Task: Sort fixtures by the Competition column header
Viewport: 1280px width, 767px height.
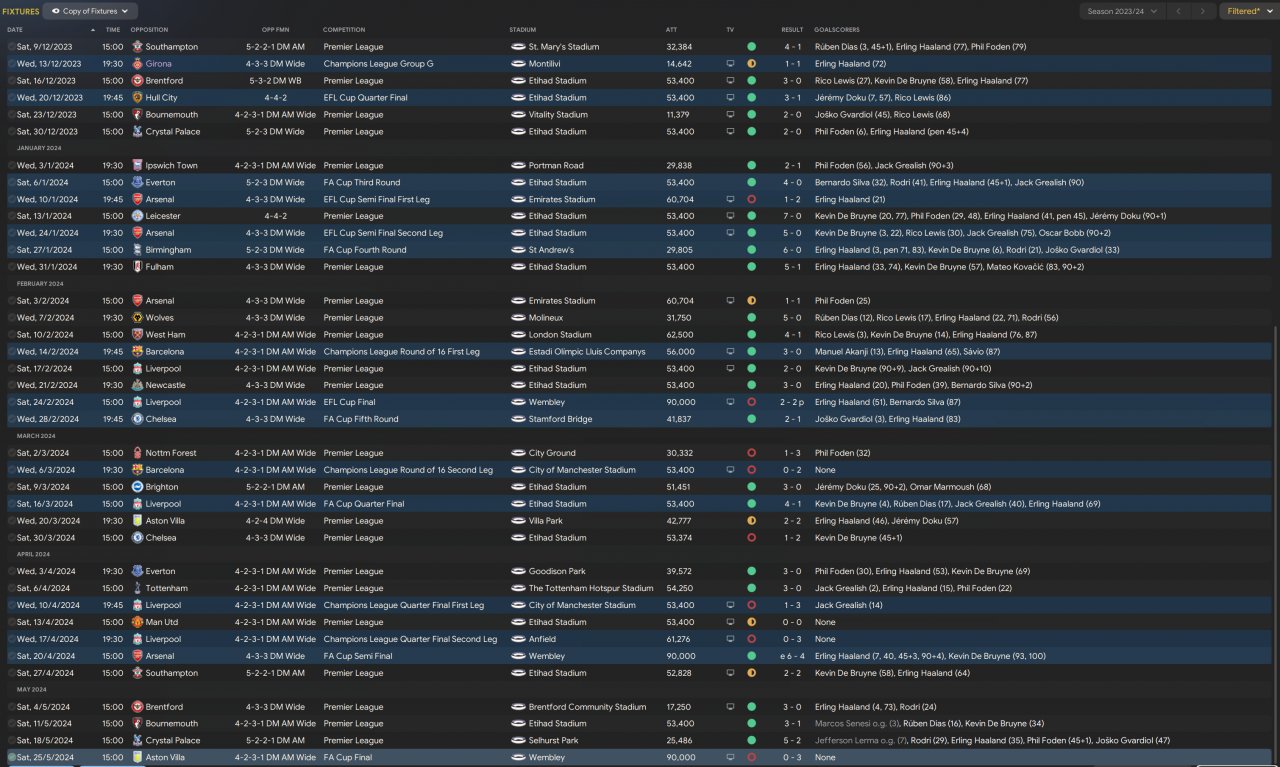Action: point(344,30)
